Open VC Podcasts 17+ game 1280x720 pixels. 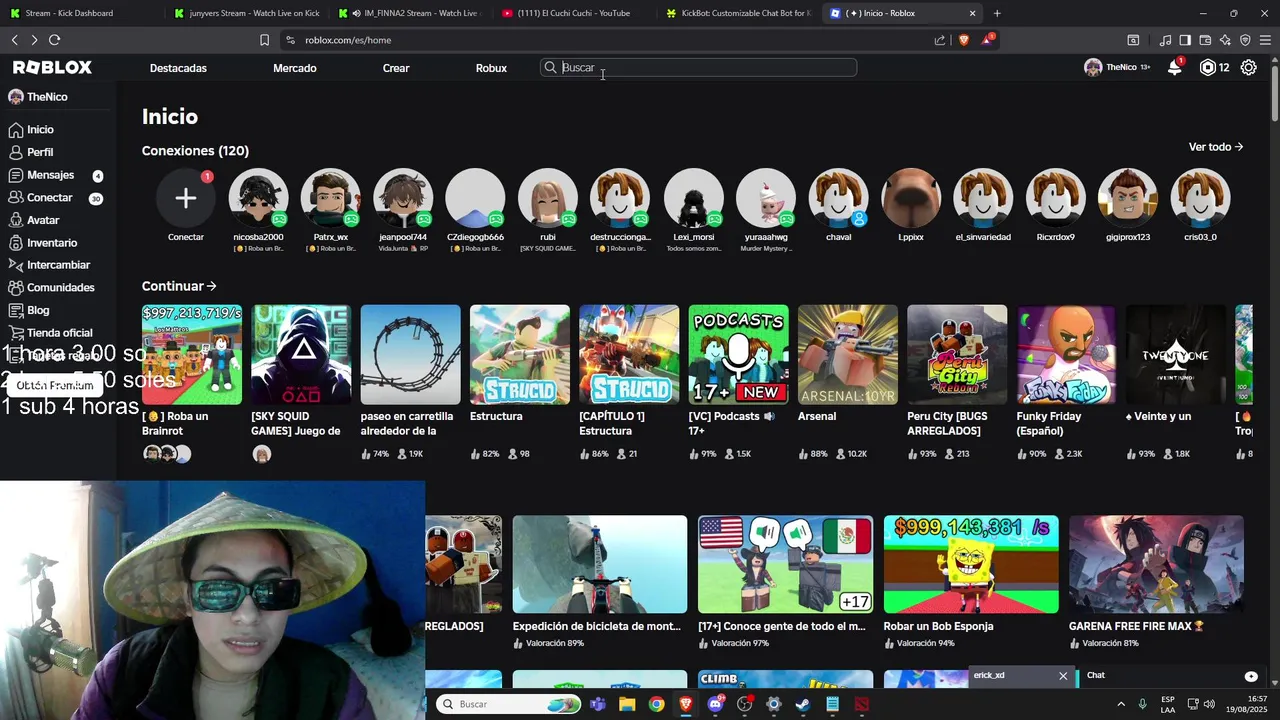[738, 355]
